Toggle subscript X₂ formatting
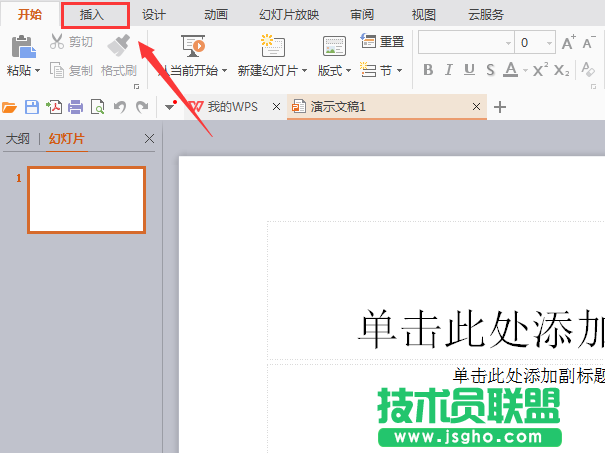Image resolution: width=605 pixels, height=453 pixels. click(x=561, y=70)
